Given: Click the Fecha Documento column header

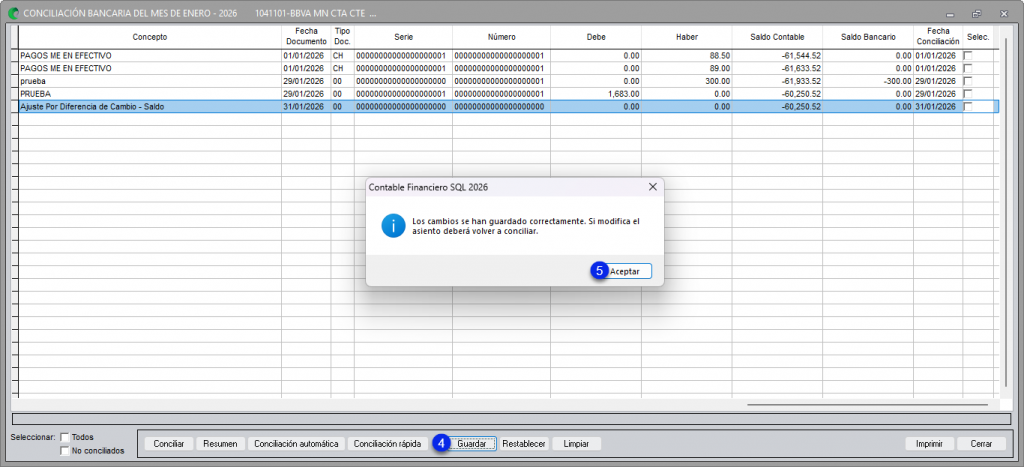Looking at the screenshot, I should tap(306, 37).
